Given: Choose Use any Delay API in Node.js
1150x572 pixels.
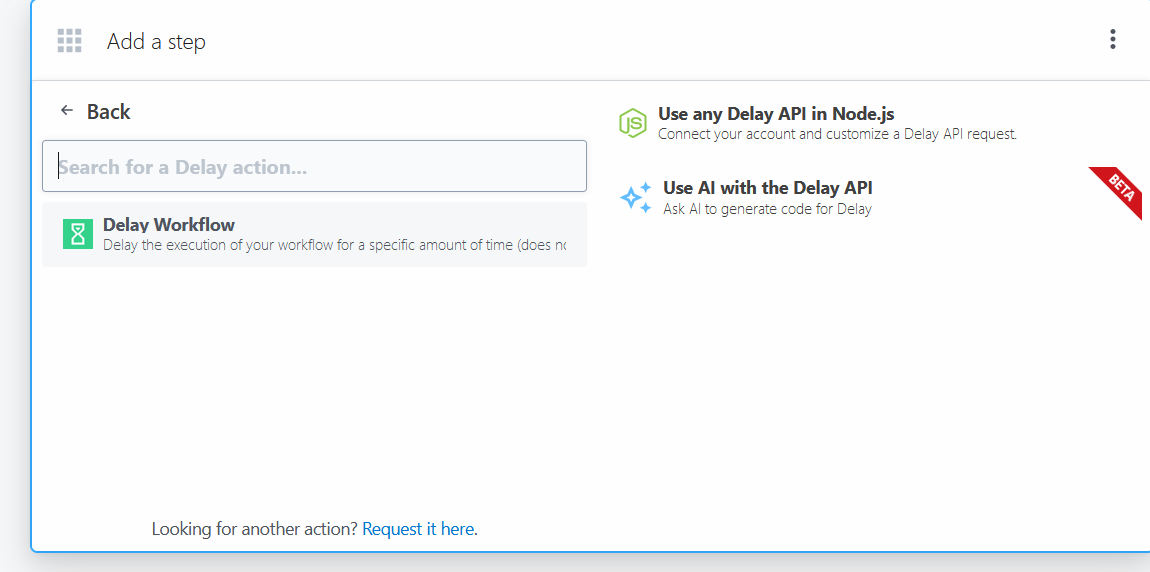Looking at the screenshot, I should [x=776, y=114].
